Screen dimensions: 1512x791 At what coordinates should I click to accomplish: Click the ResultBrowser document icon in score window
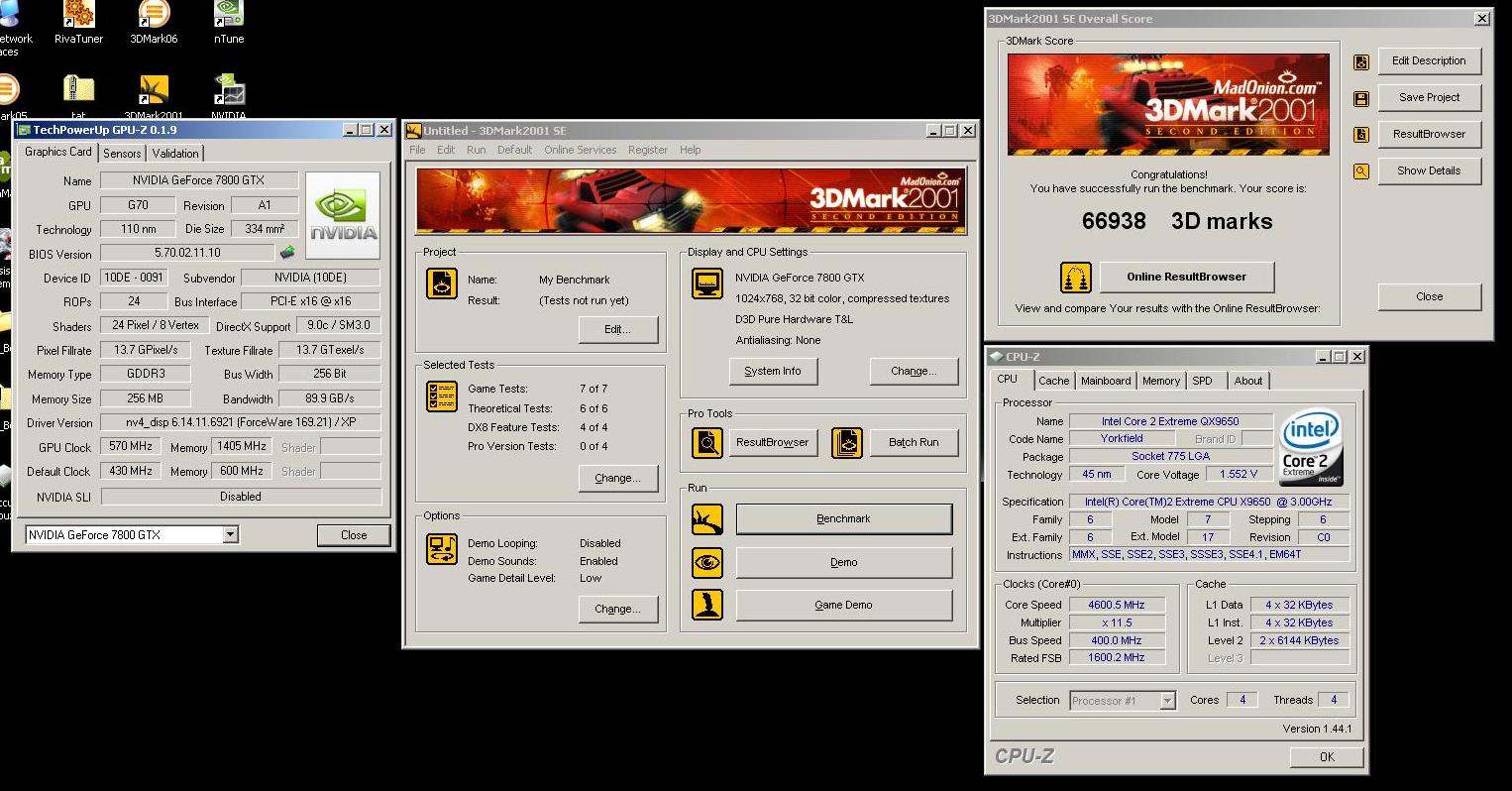(1361, 135)
